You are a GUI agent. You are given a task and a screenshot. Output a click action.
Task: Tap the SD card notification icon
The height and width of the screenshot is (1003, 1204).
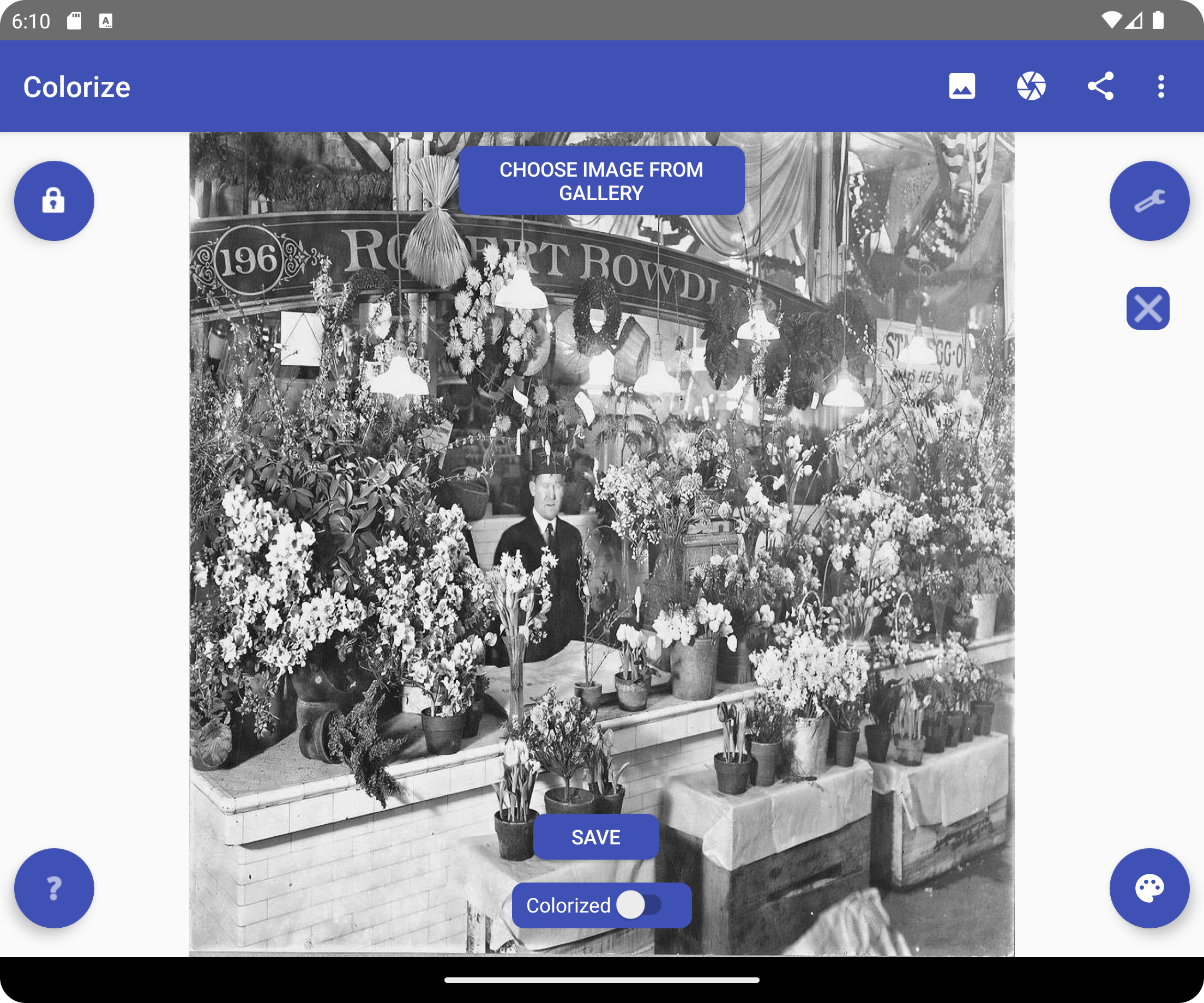[x=74, y=21]
